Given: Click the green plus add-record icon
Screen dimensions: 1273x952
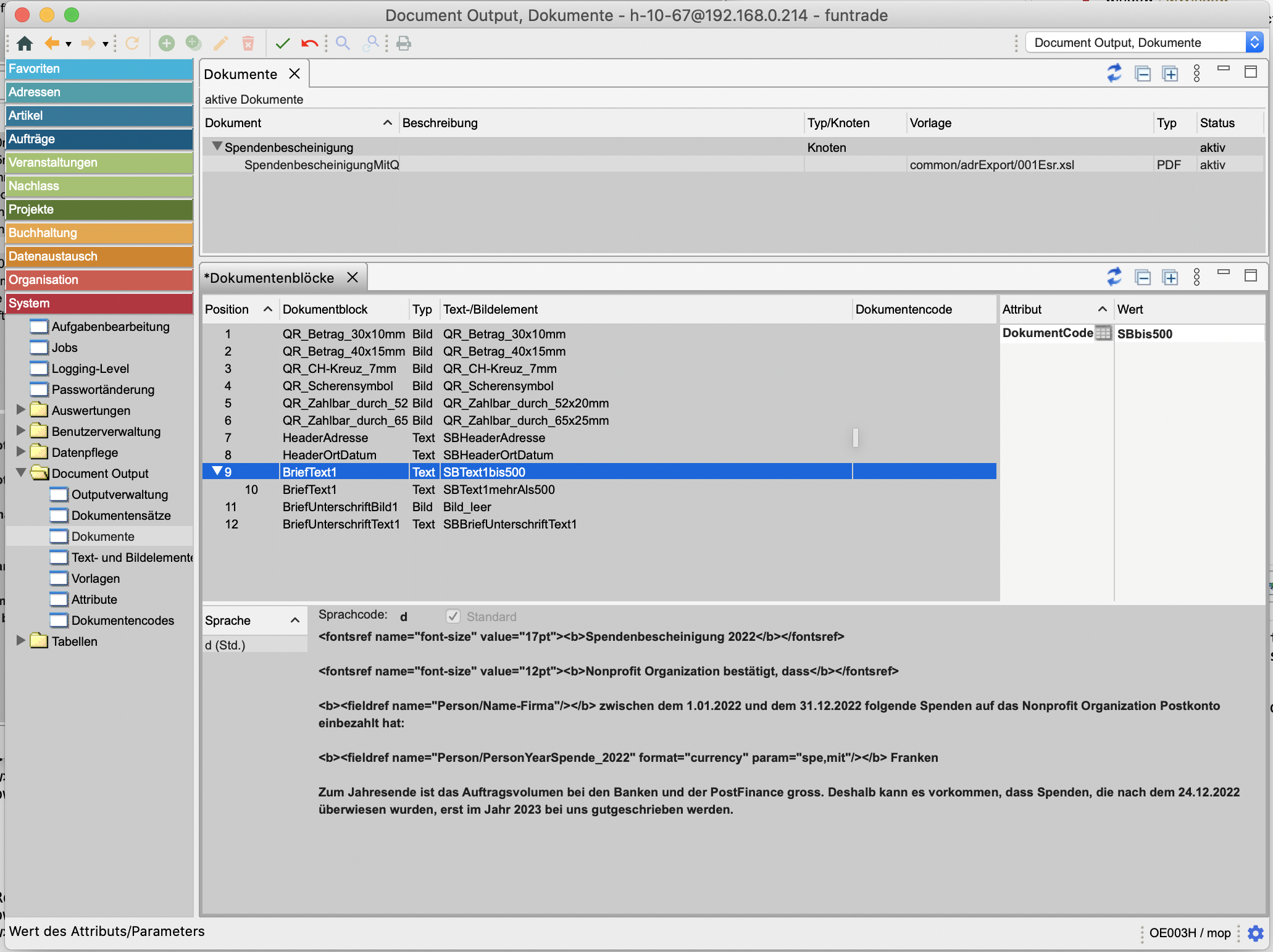Looking at the screenshot, I should tap(166, 43).
